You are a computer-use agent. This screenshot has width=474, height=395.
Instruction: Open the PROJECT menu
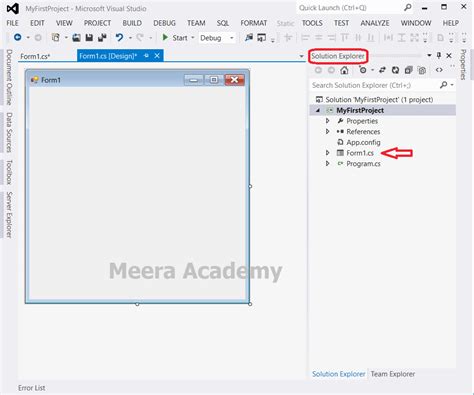pyautogui.click(x=97, y=23)
